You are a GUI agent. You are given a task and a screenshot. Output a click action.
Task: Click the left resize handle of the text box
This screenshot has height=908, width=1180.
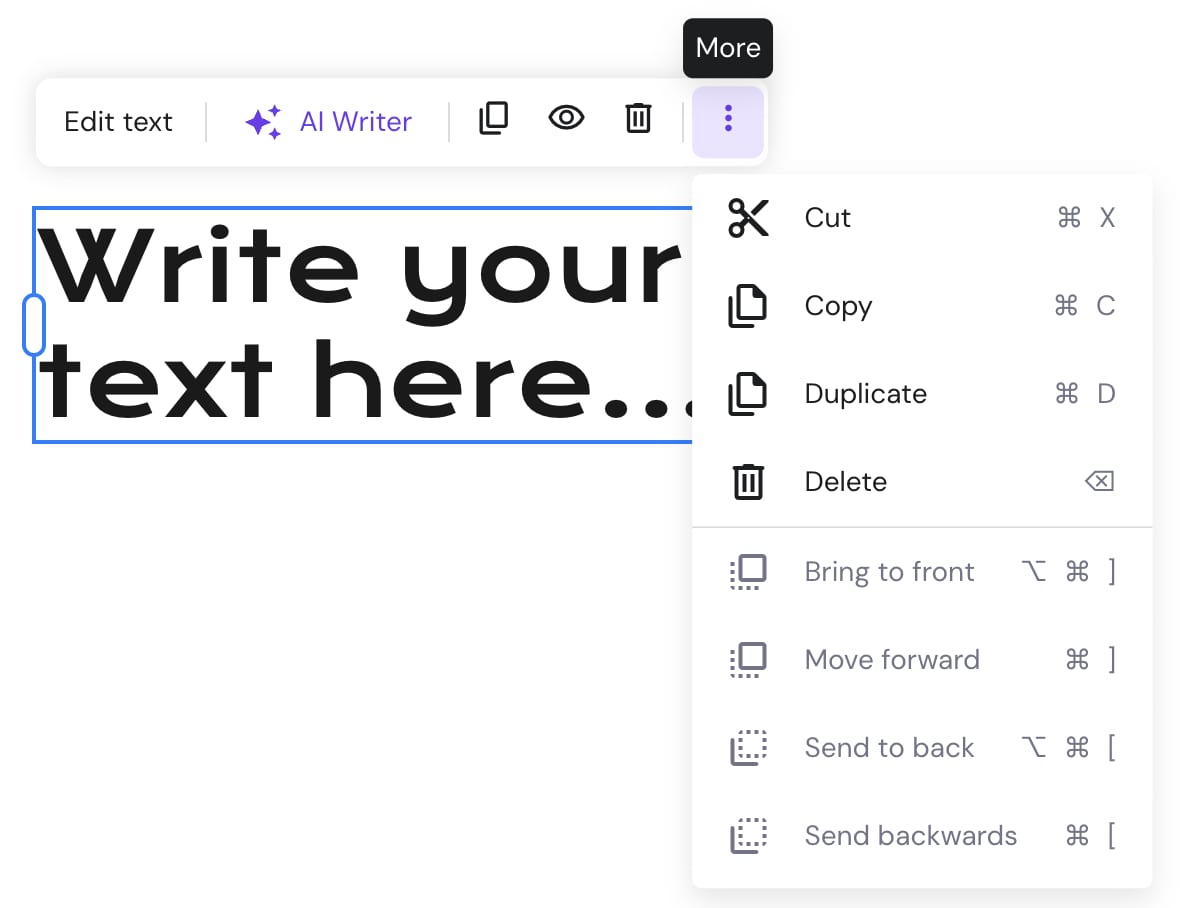pos(34,323)
